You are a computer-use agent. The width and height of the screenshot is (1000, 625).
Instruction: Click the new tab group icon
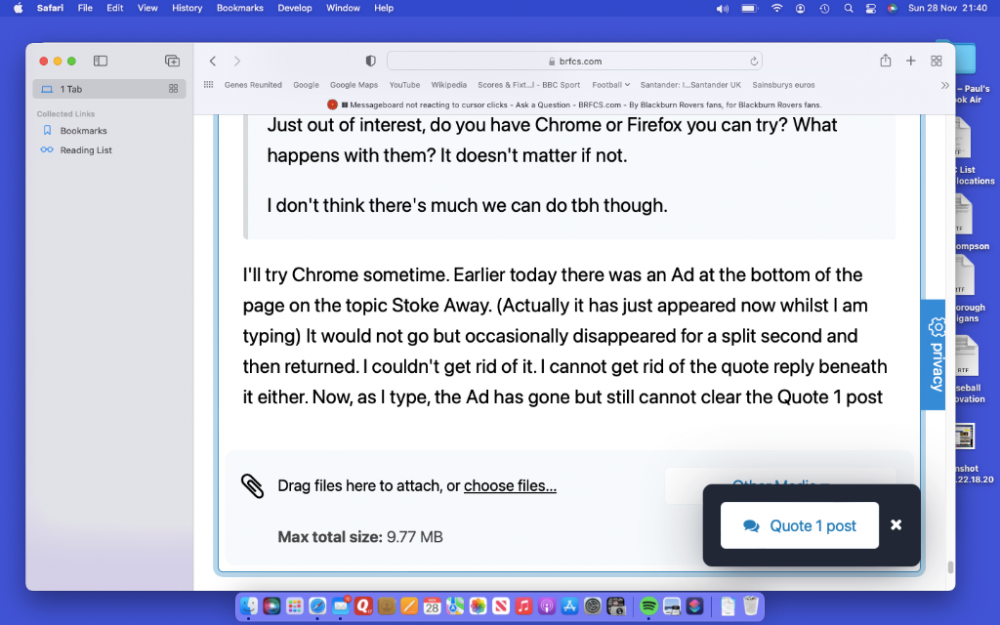[x=172, y=61]
